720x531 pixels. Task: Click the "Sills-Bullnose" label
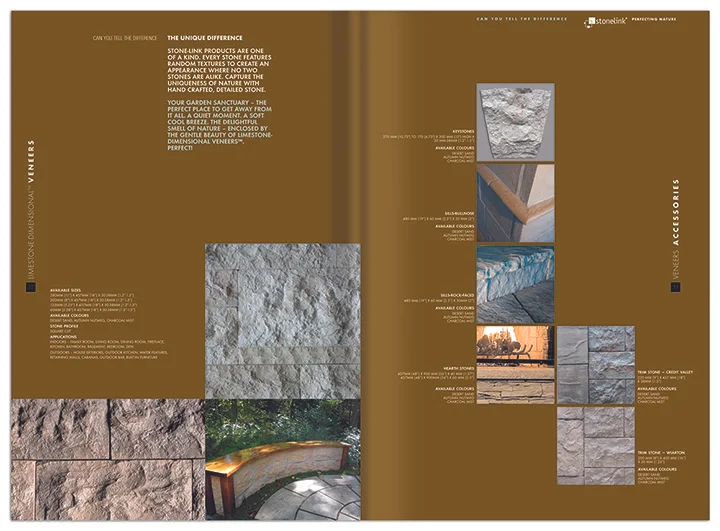460,214
